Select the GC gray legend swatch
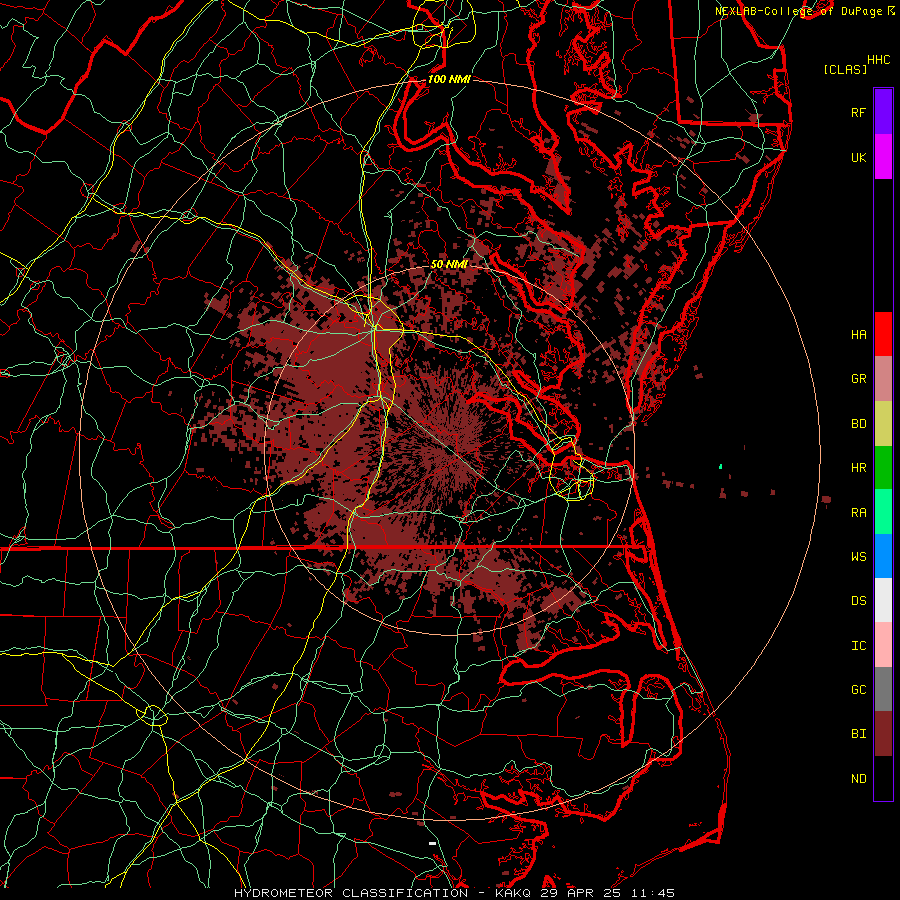The height and width of the screenshot is (900, 900). [x=883, y=689]
